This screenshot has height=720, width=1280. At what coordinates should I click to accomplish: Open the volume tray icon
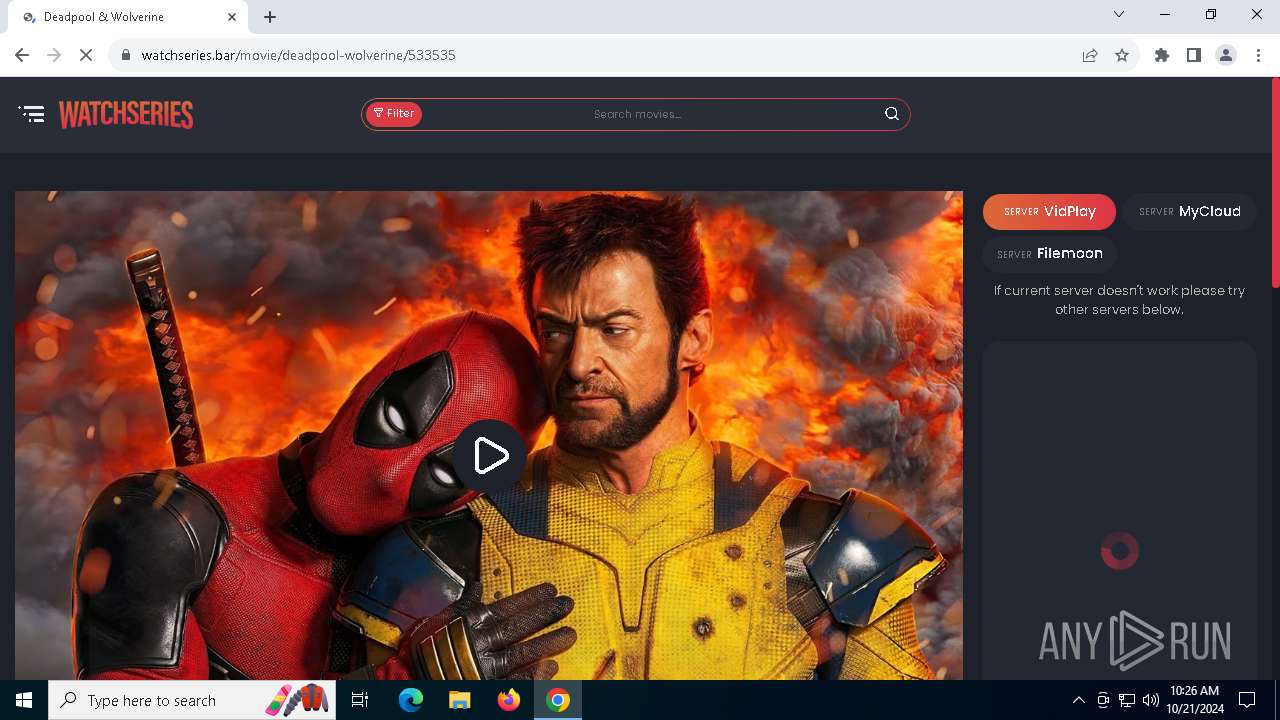point(1150,700)
